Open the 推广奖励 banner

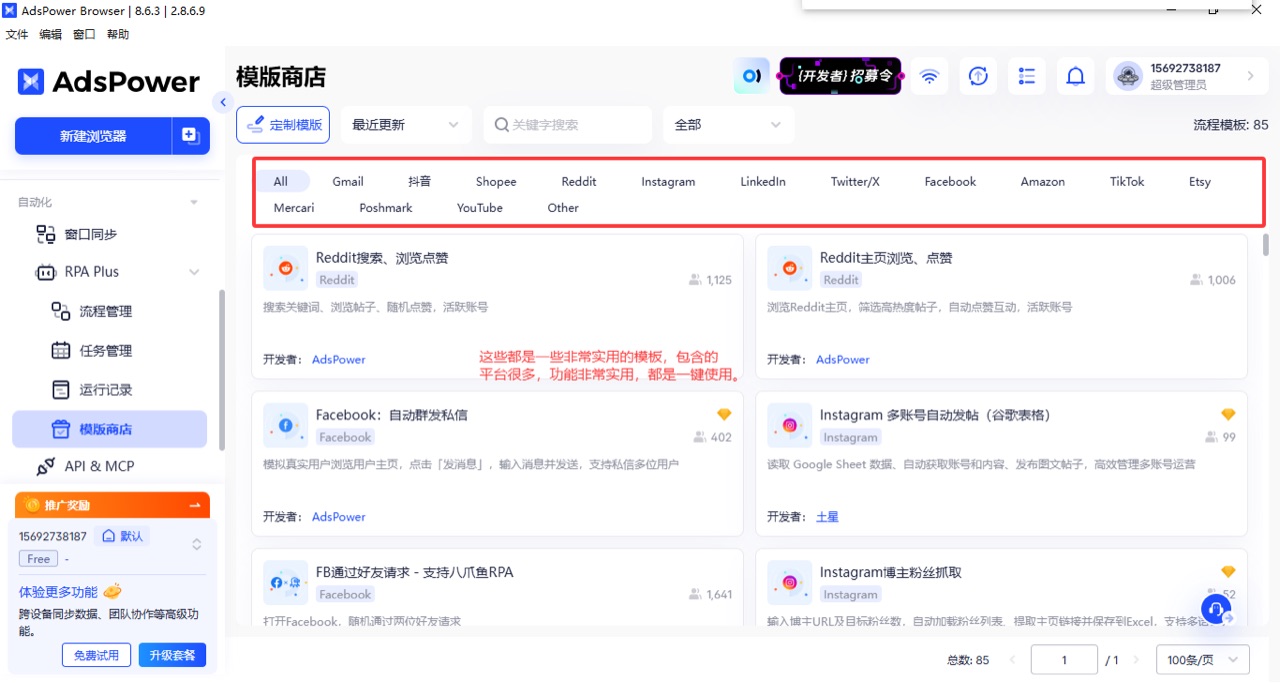pos(112,505)
